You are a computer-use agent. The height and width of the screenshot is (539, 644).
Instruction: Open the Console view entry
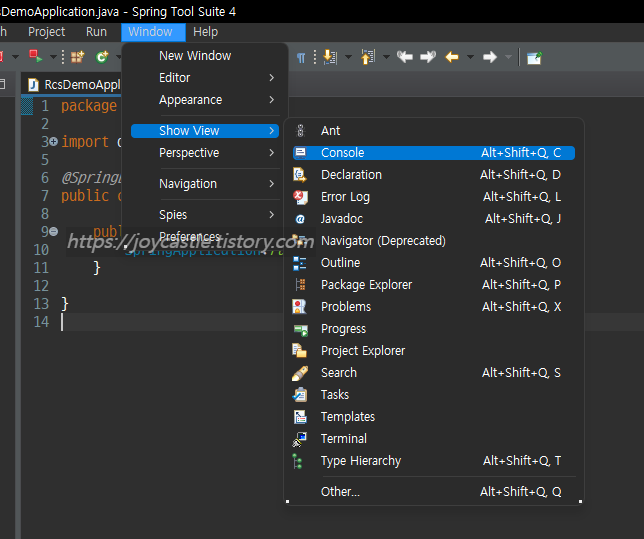tap(434, 153)
